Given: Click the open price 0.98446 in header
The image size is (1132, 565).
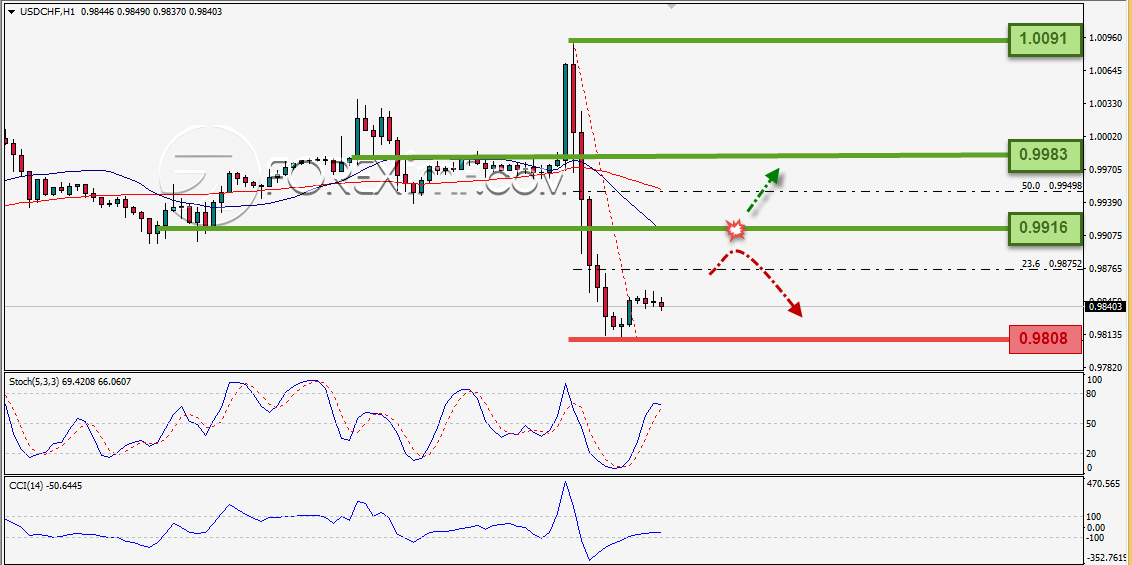Looking at the screenshot, I should coord(97,12).
